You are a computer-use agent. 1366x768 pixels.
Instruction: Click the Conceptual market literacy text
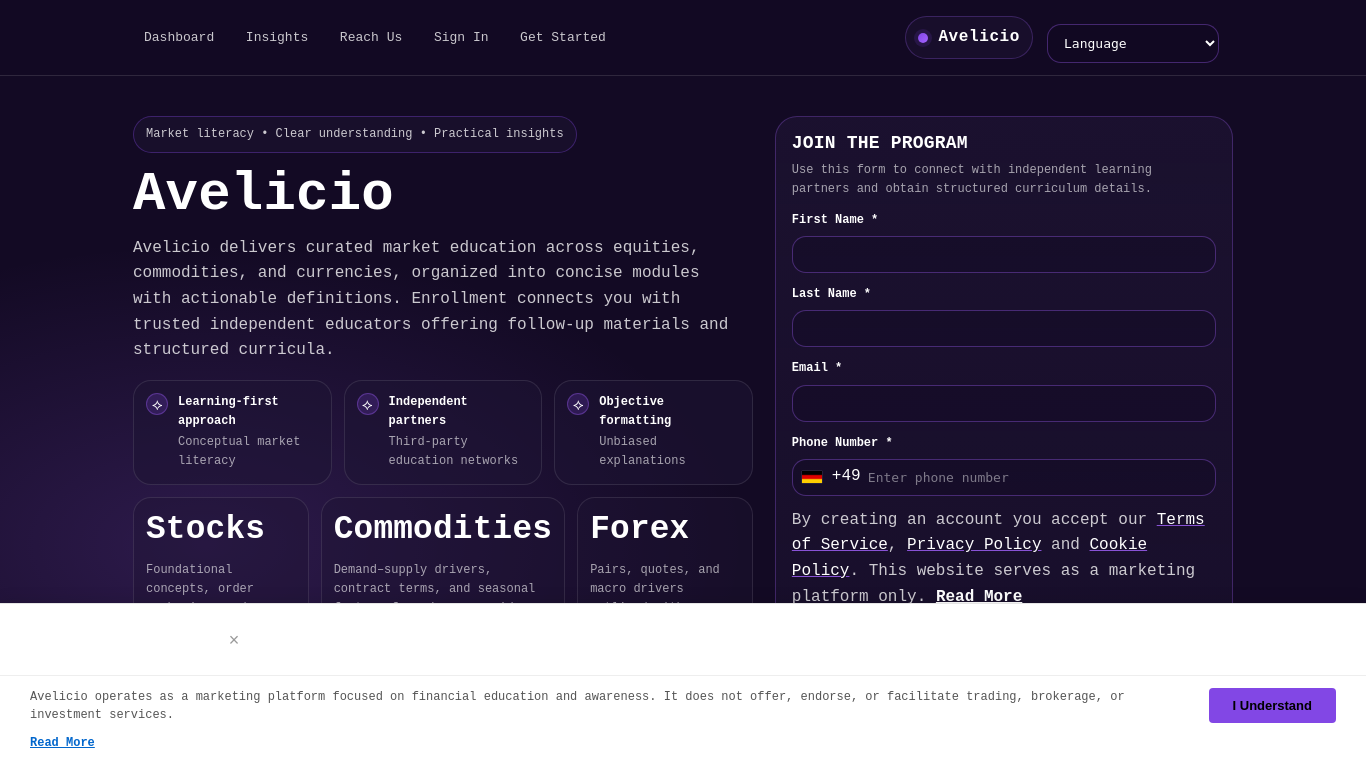tap(239, 451)
